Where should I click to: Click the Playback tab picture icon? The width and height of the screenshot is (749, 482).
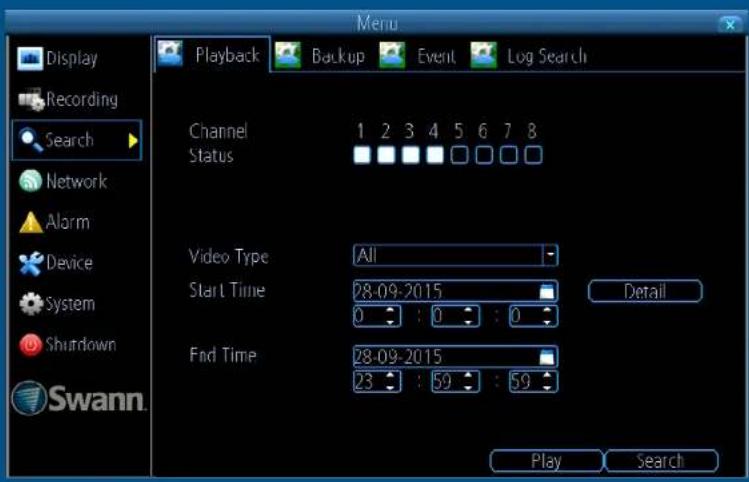pos(170,54)
